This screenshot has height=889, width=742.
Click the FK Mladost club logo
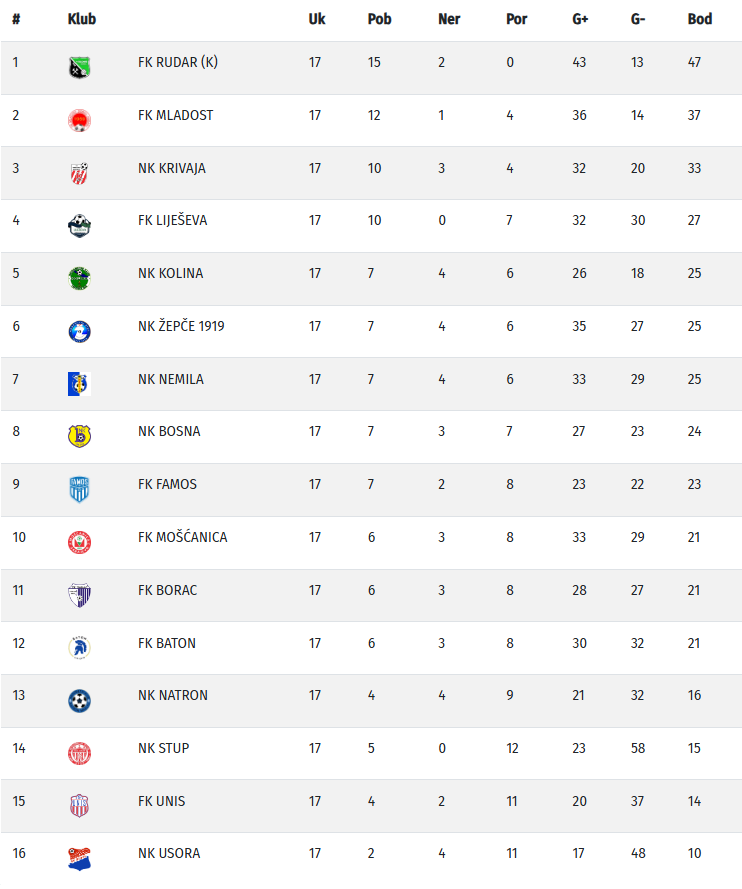pos(79,121)
